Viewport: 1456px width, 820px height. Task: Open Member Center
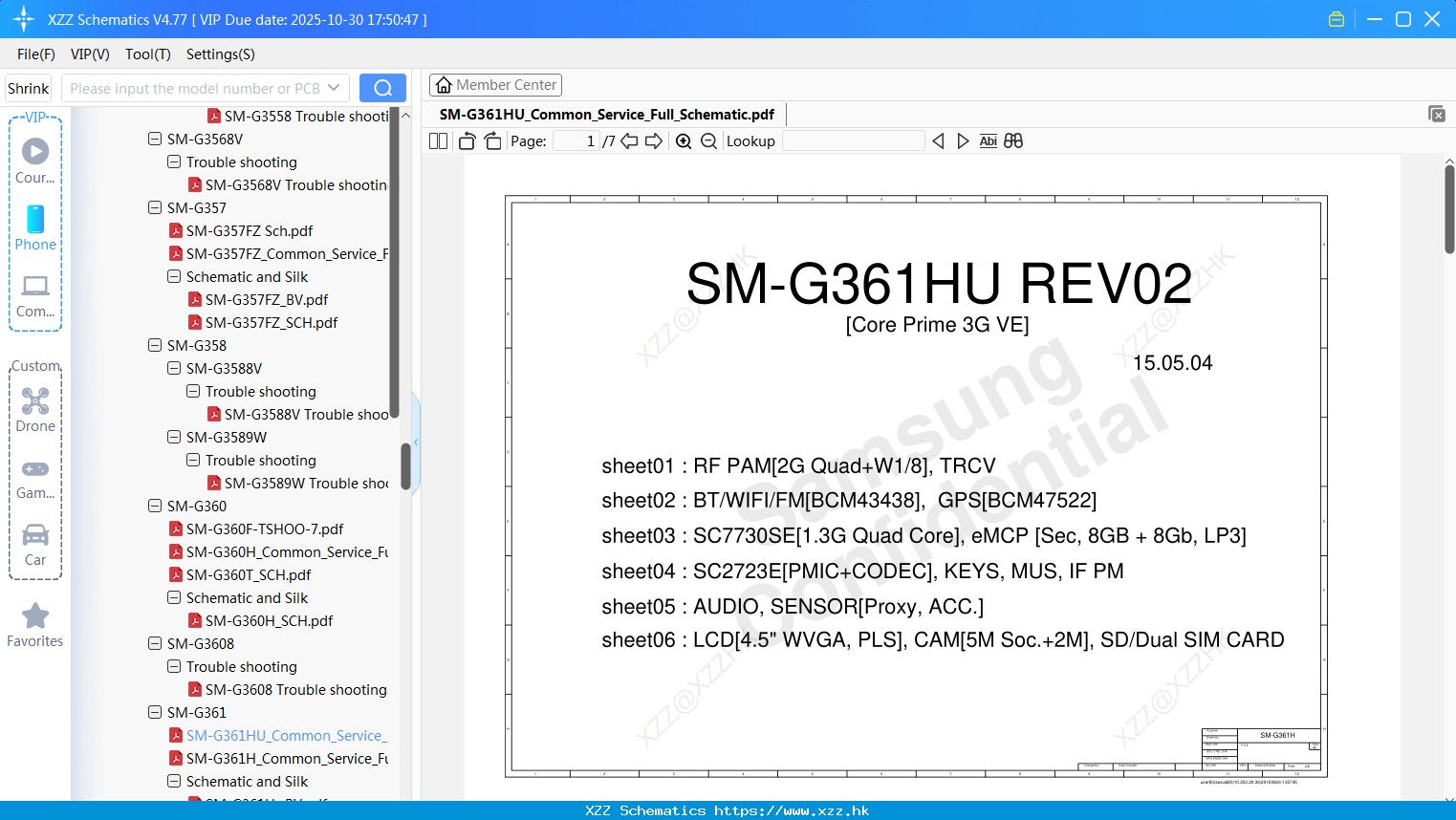tap(495, 85)
